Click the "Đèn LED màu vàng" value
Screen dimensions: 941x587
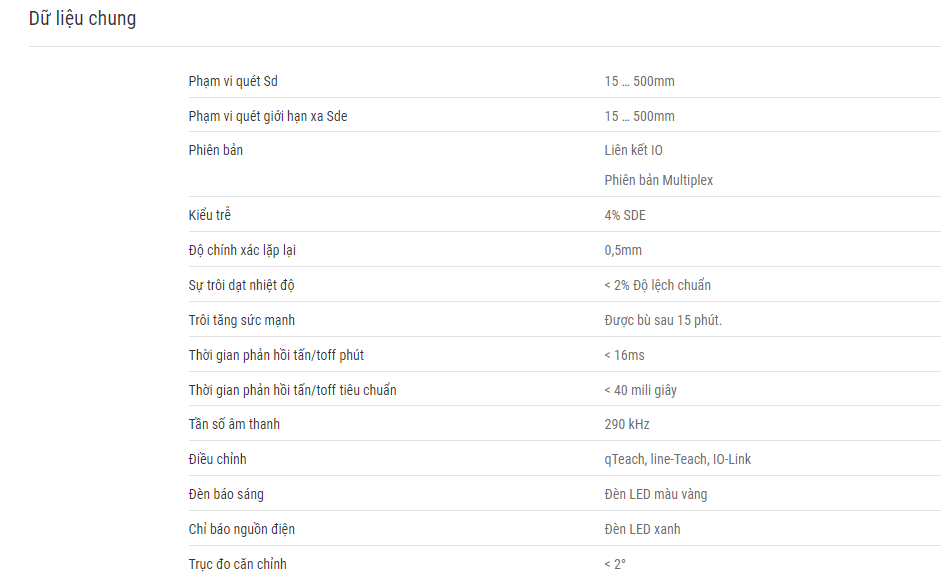click(655, 495)
